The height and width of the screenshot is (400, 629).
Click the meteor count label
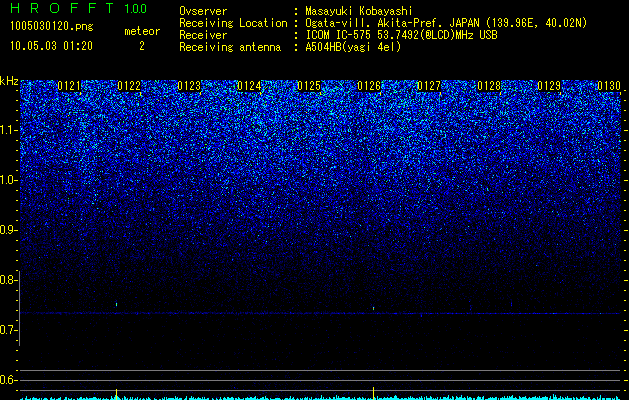click(x=142, y=31)
